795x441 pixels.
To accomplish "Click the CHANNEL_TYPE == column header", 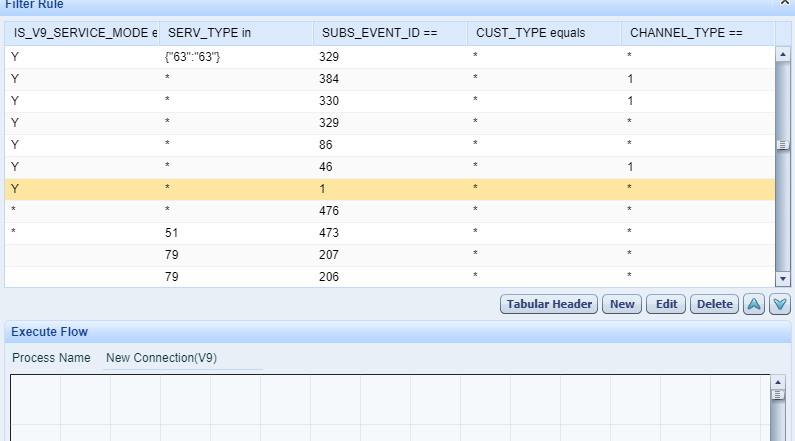I will coord(698,33).
